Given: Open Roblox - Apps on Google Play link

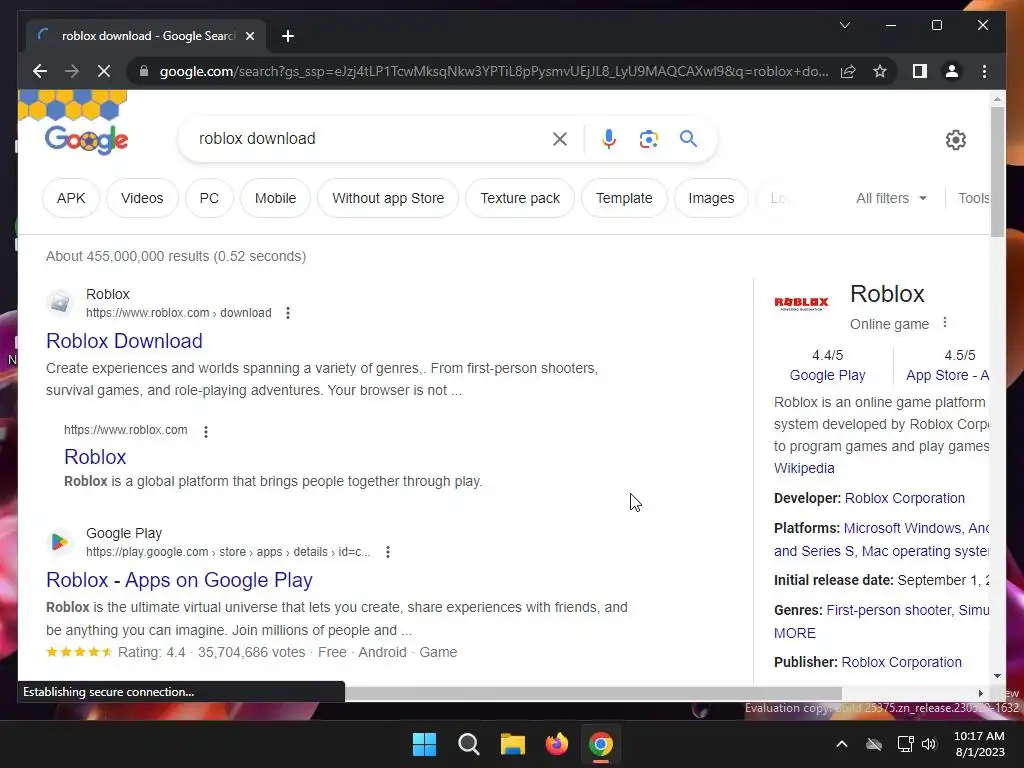Looking at the screenshot, I should click(x=180, y=580).
